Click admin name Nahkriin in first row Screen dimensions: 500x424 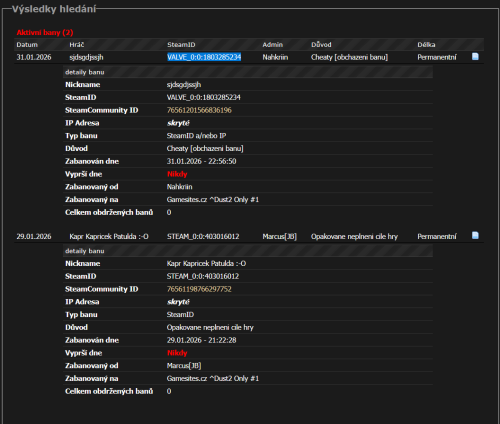(x=275, y=57)
